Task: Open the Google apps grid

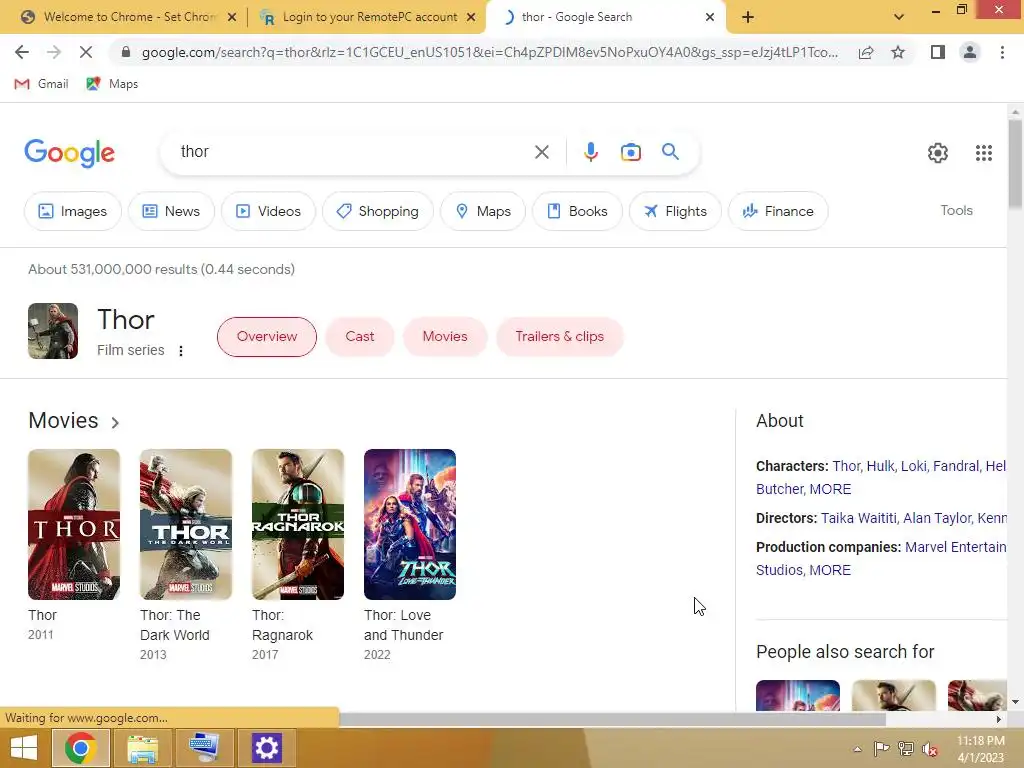Action: tap(984, 153)
